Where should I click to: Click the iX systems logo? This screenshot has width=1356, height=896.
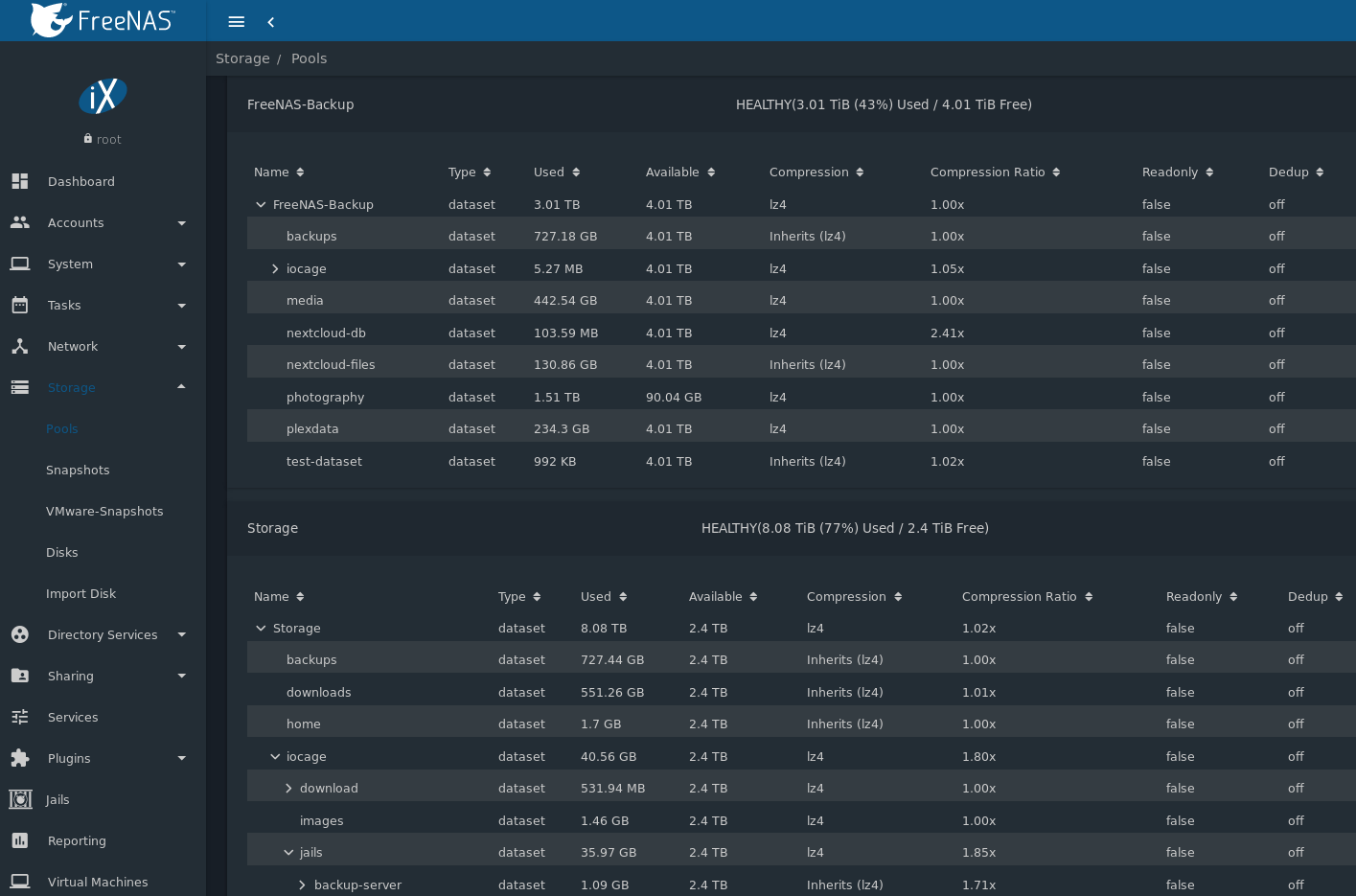tap(103, 96)
